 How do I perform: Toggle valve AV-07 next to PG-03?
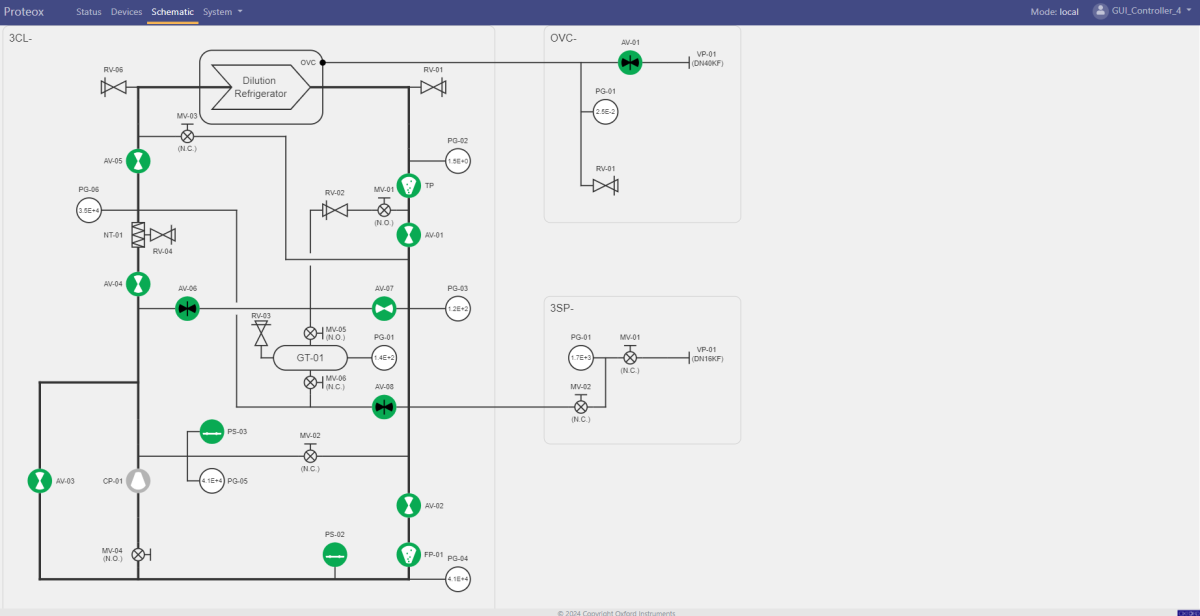(384, 308)
